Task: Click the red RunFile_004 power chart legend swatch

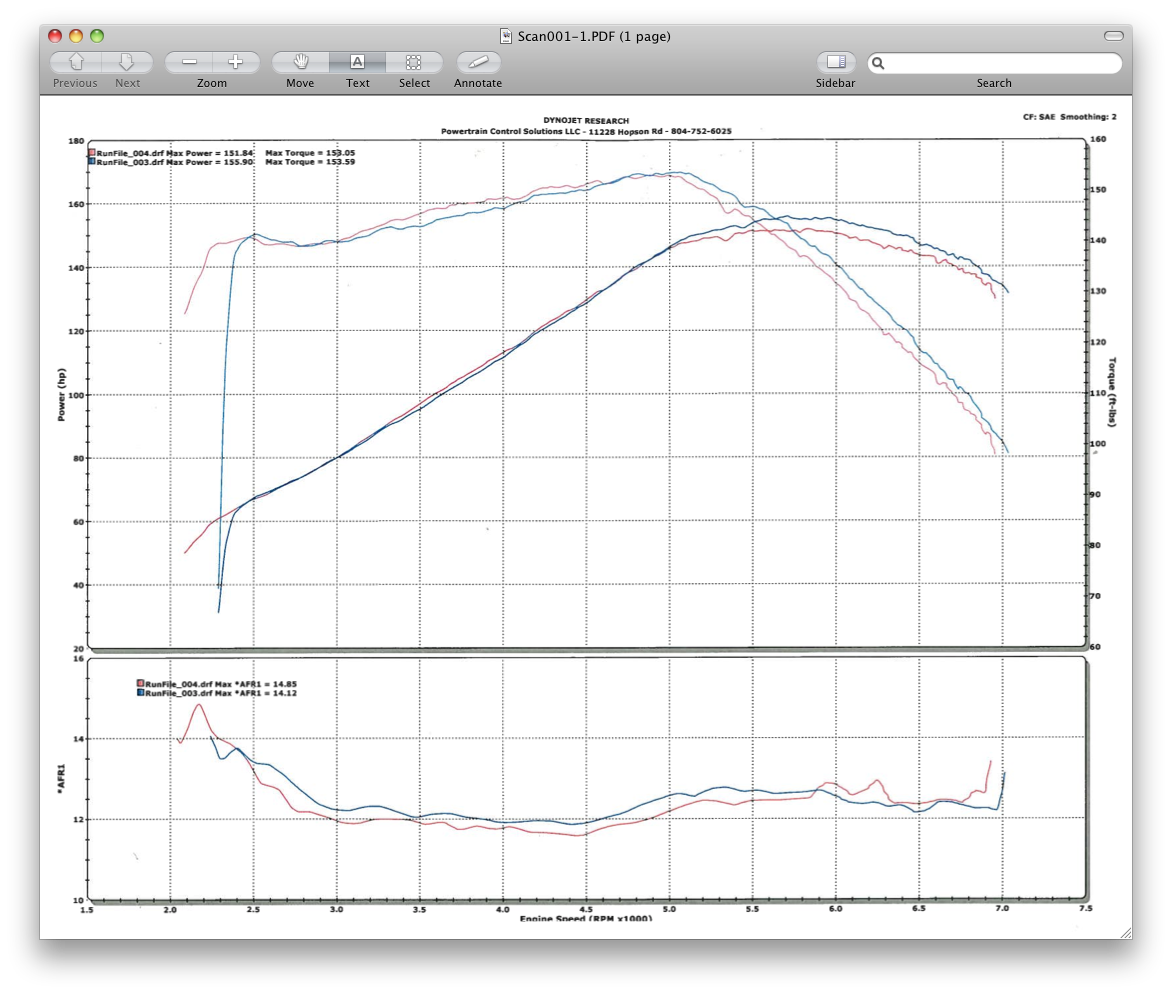Action: pyautogui.click(x=92, y=152)
